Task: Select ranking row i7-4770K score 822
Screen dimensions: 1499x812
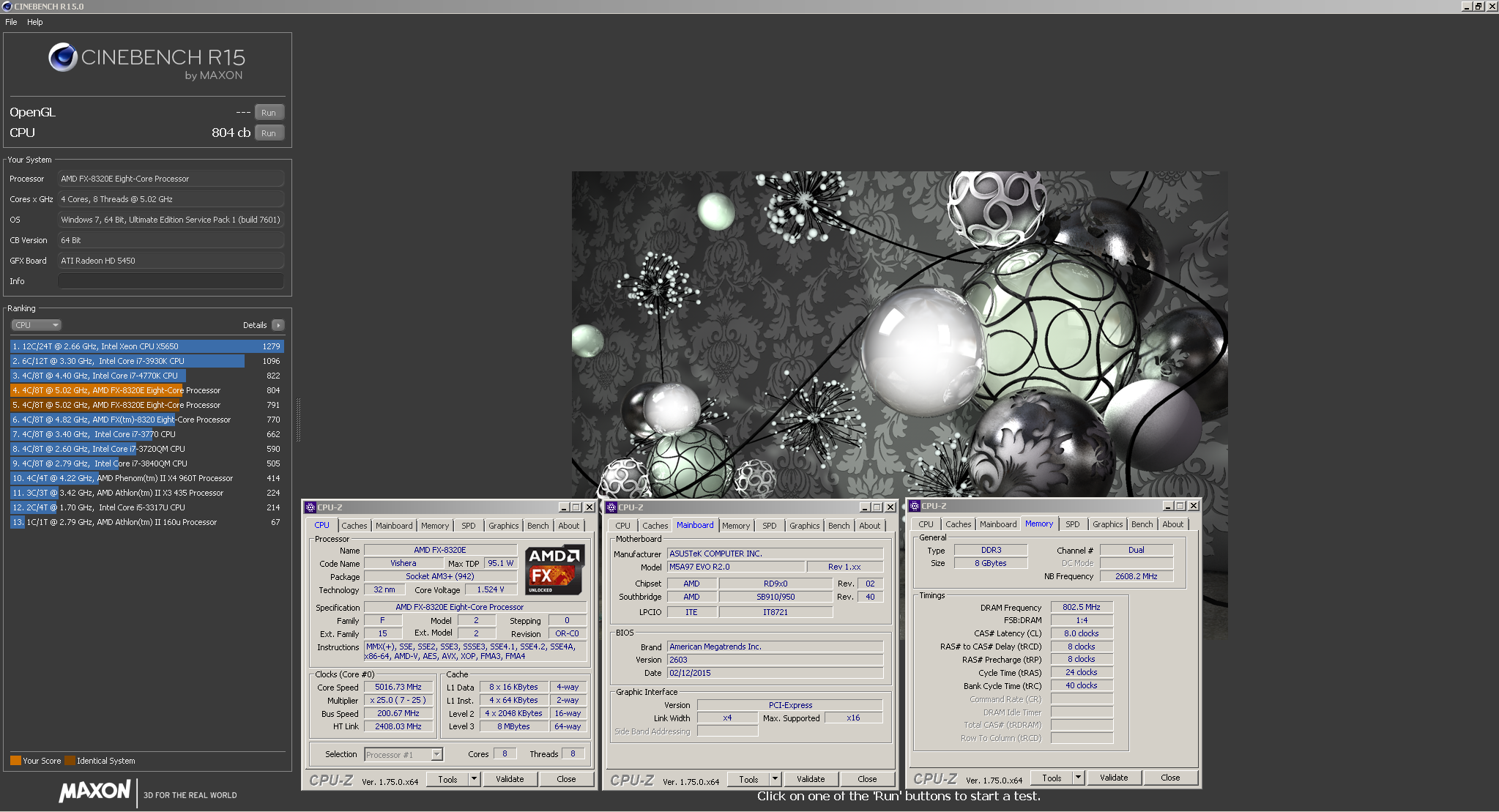Action: 147,376
